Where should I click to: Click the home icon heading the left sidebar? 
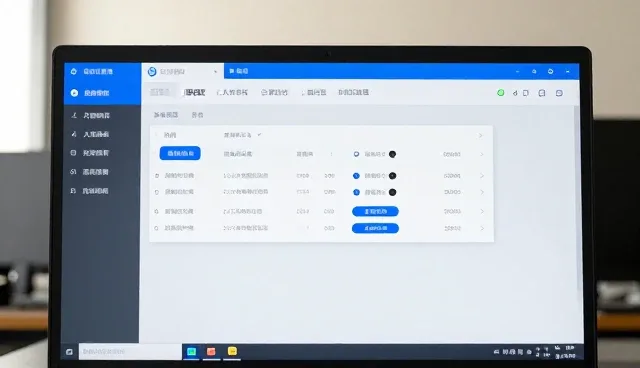pos(74,71)
